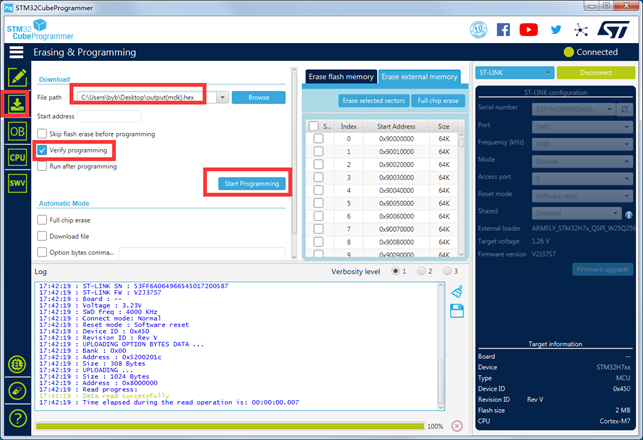Refresh the ST-LINK serial number list
This screenshot has height=440, width=643.
pos(625,109)
